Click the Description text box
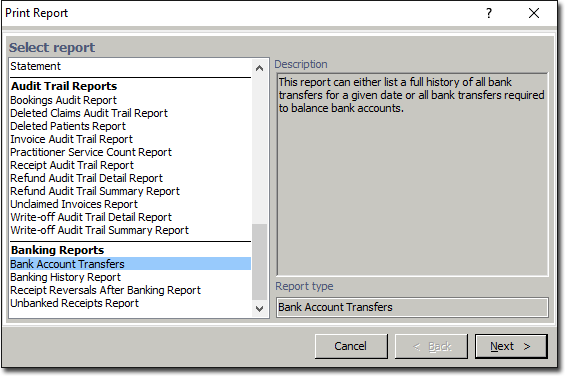This screenshot has height=376, width=565. [x=412, y=174]
